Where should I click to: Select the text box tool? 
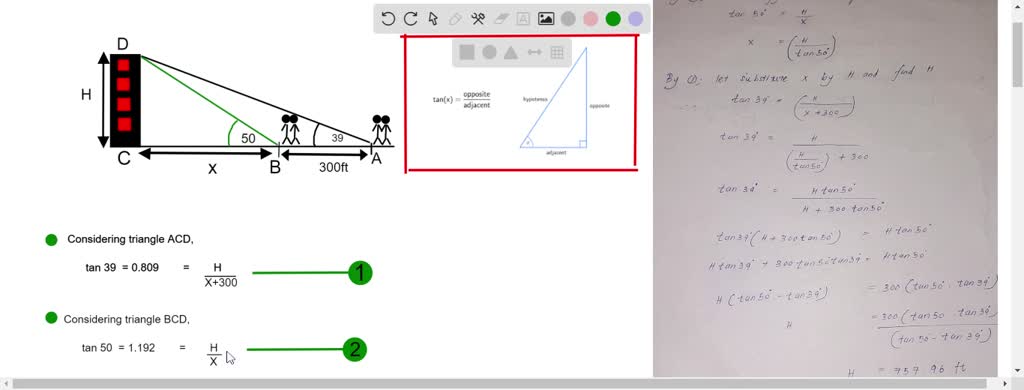(523, 19)
